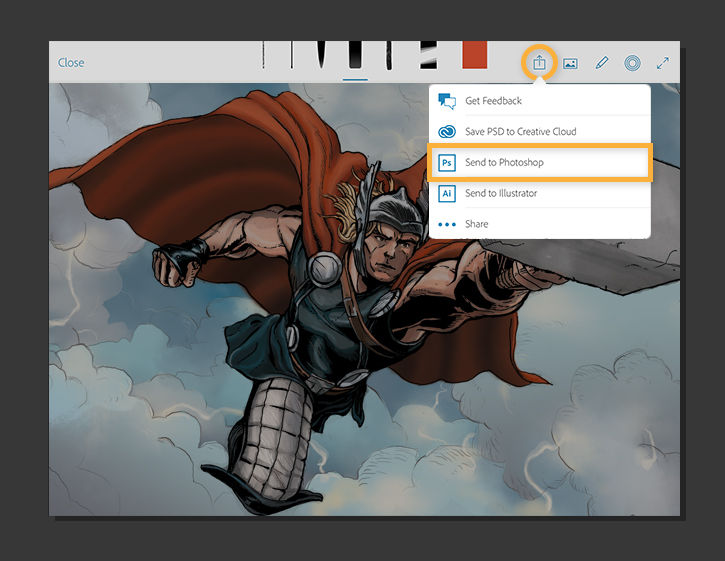Choose Send to Photoshop option

pos(504,162)
